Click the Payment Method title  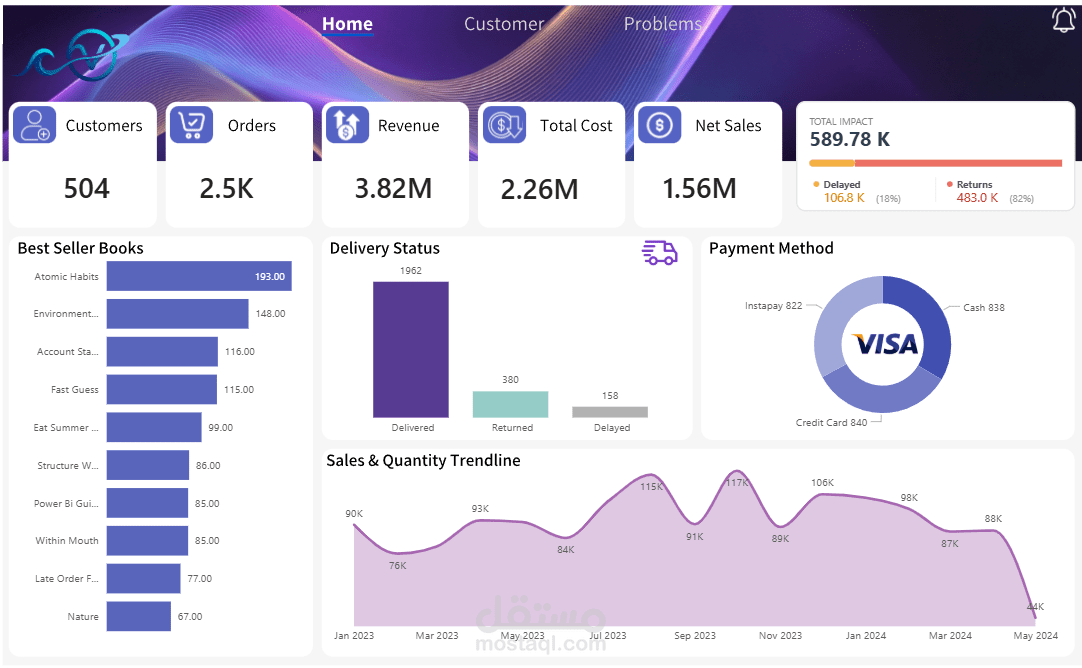coord(771,248)
